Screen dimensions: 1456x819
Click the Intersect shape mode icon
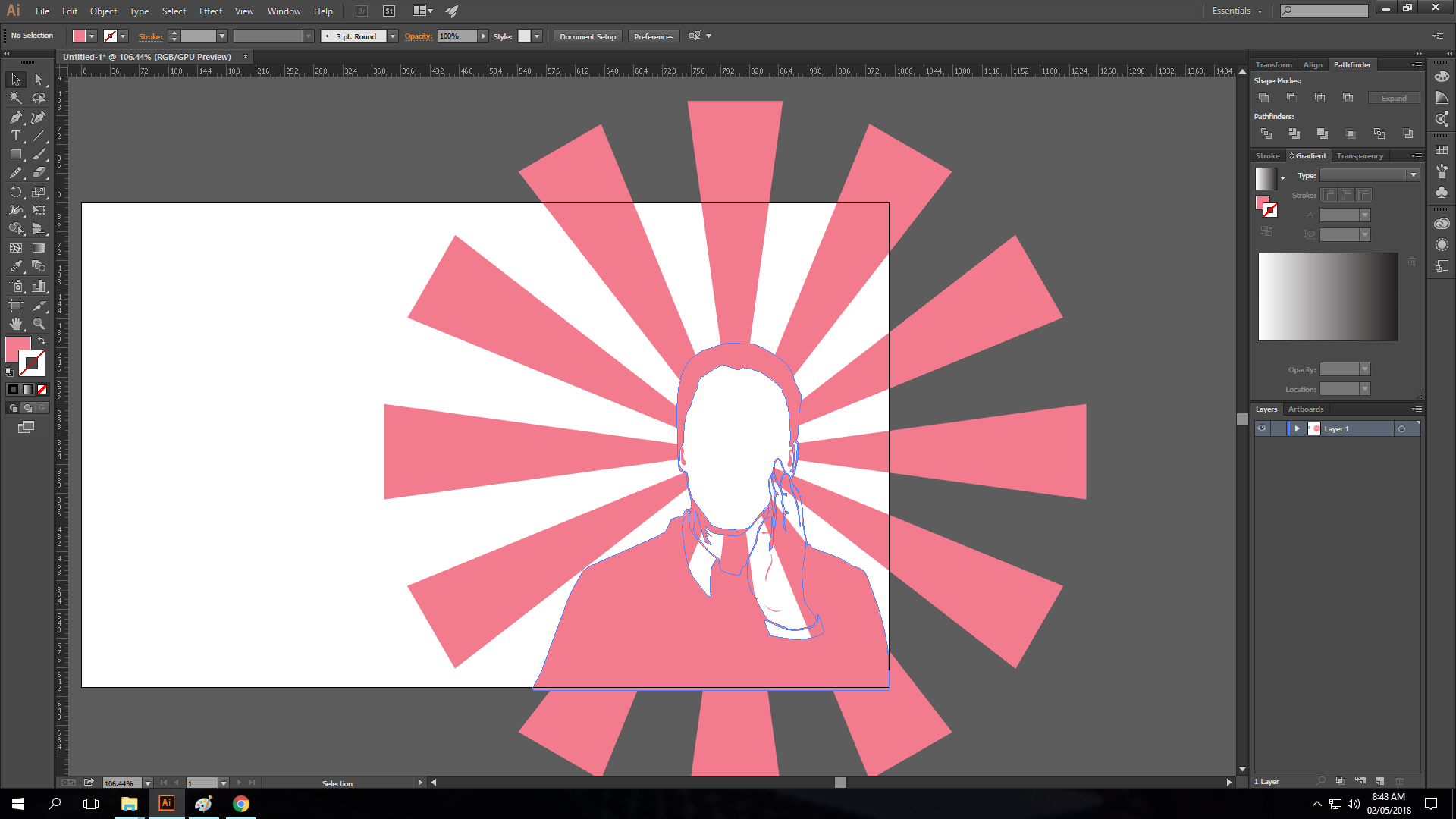pyautogui.click(x=1319, y=98)
